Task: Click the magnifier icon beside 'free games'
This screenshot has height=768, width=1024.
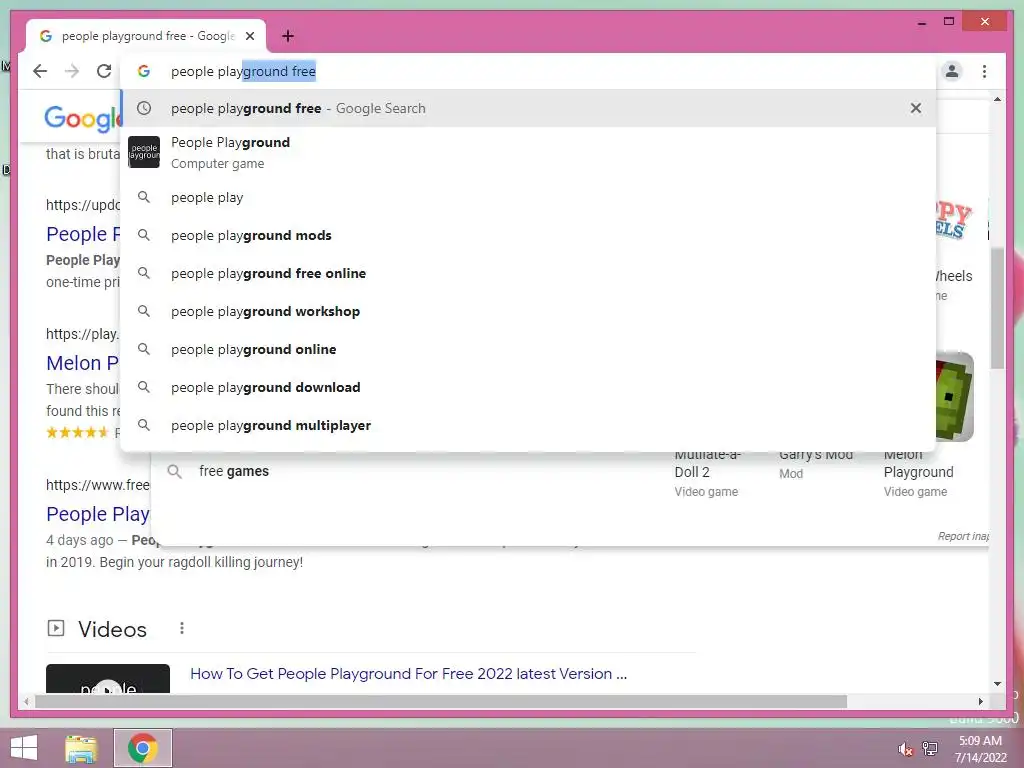Action: [x=174, y=472]
